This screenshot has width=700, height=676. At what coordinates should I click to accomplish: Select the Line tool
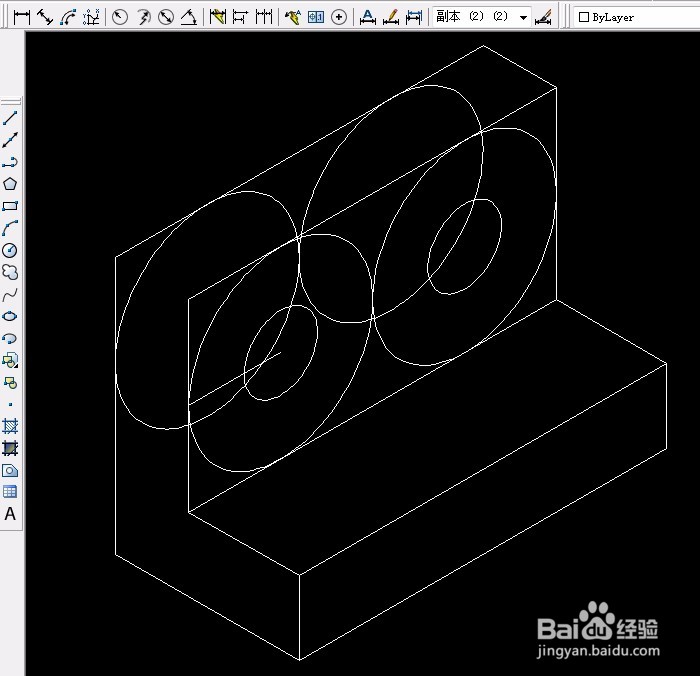pyautogui.click(x=10, y=118)
